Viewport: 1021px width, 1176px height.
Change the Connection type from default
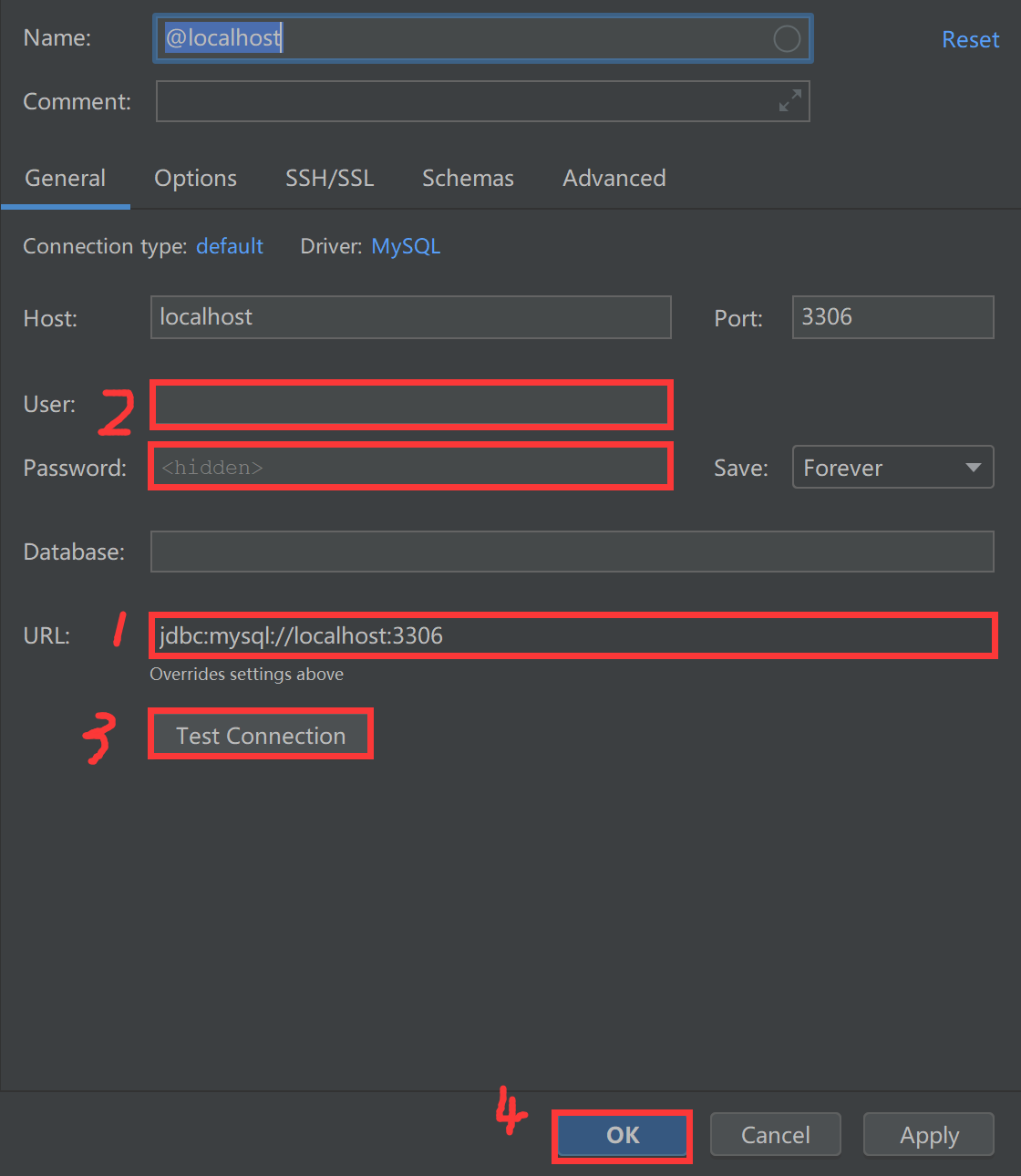(x=229, y=245)
